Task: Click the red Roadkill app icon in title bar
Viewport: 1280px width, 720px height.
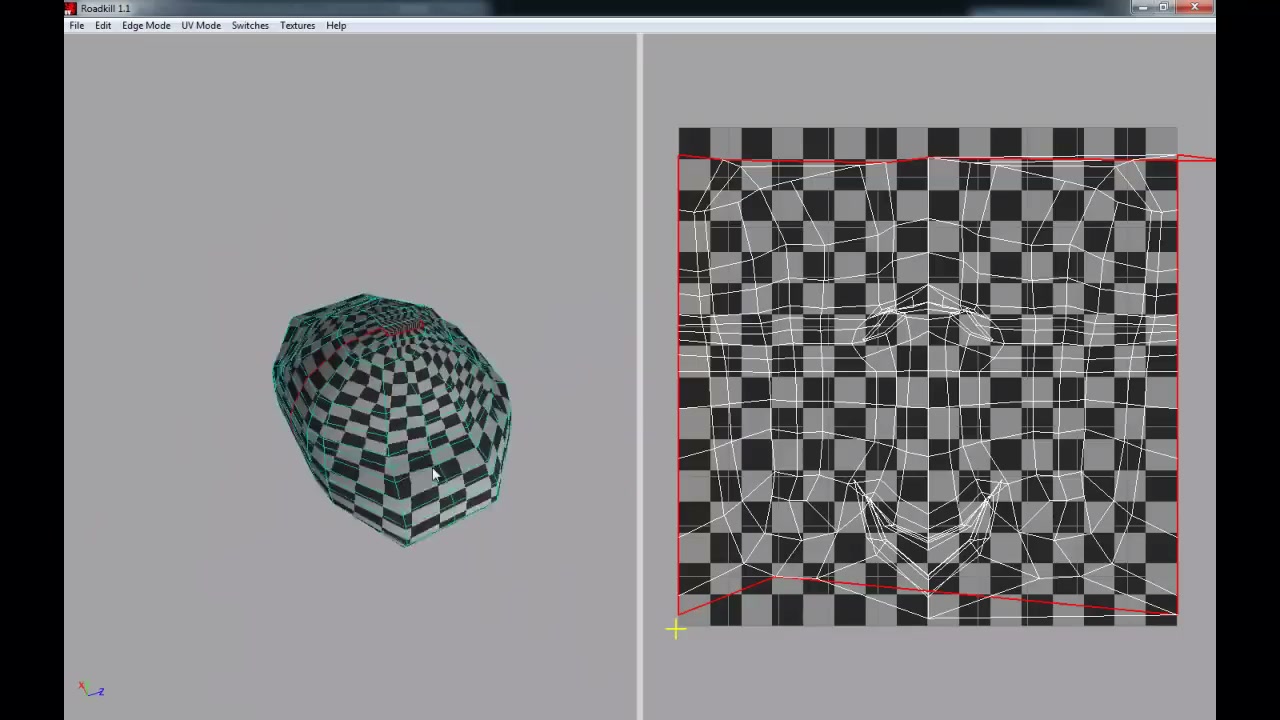Action: point(70,8)
